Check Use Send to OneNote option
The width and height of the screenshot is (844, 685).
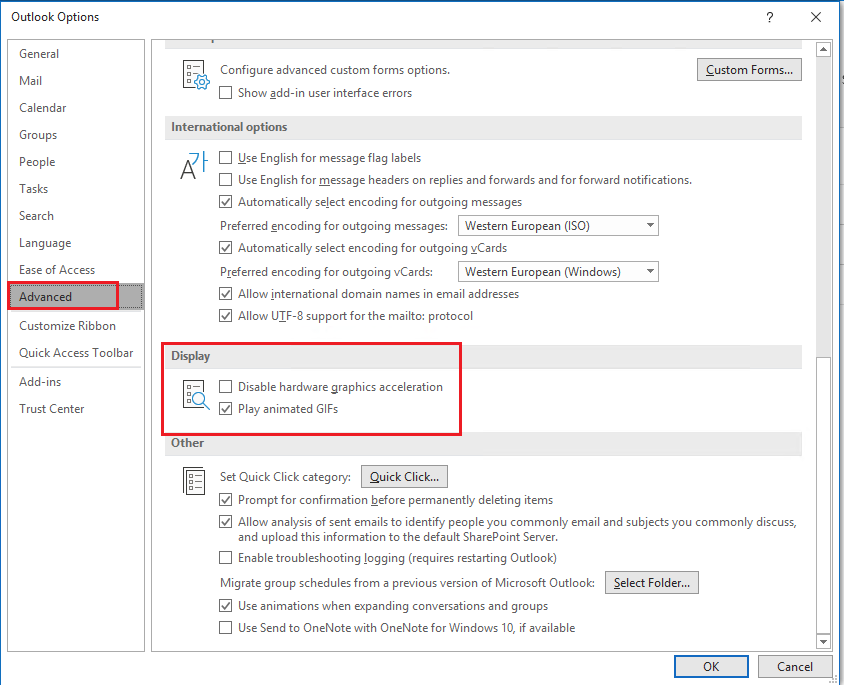point(226,627)
